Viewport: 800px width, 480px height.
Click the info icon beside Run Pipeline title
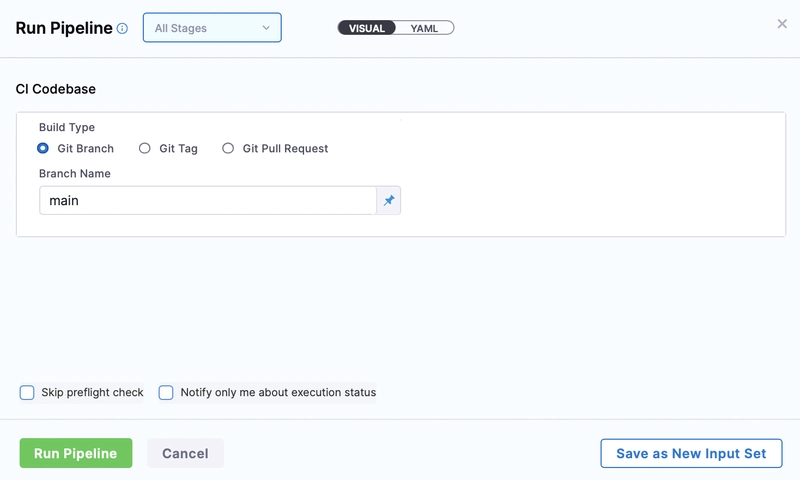pos(122,29)
